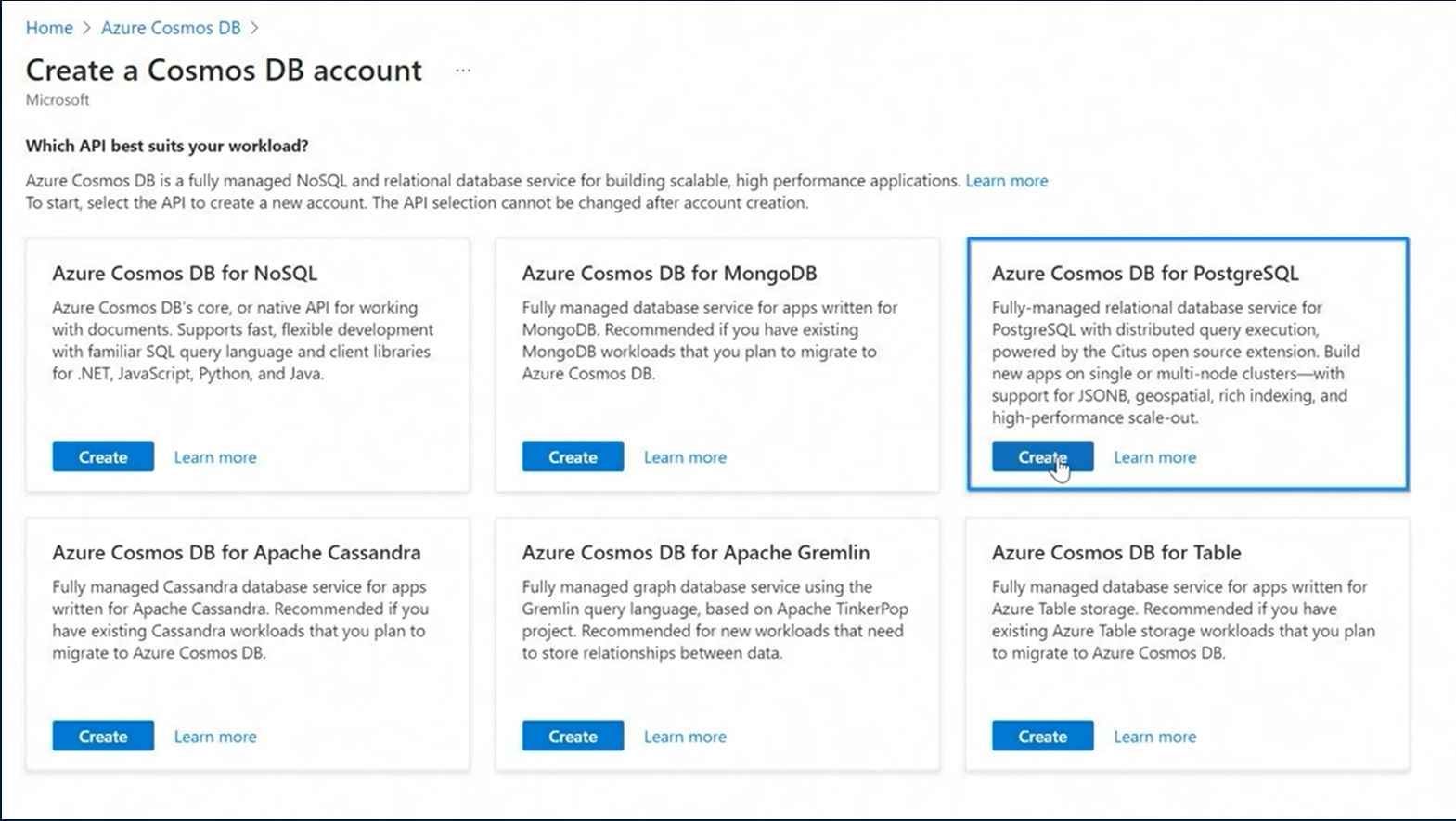Create an Azure Cosmos DB for Apache Gremlin account
This screenshot has width=1456, height=821.
573,736
